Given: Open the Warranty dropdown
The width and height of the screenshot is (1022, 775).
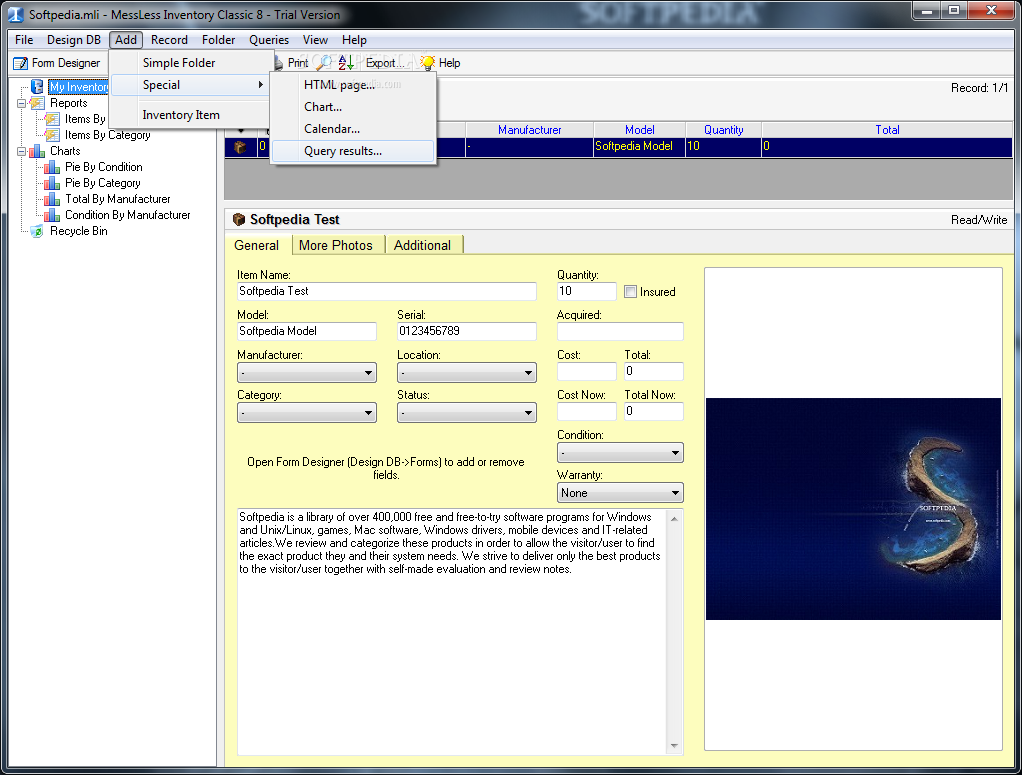Looking at the screenshot, I should pos(620,493).
